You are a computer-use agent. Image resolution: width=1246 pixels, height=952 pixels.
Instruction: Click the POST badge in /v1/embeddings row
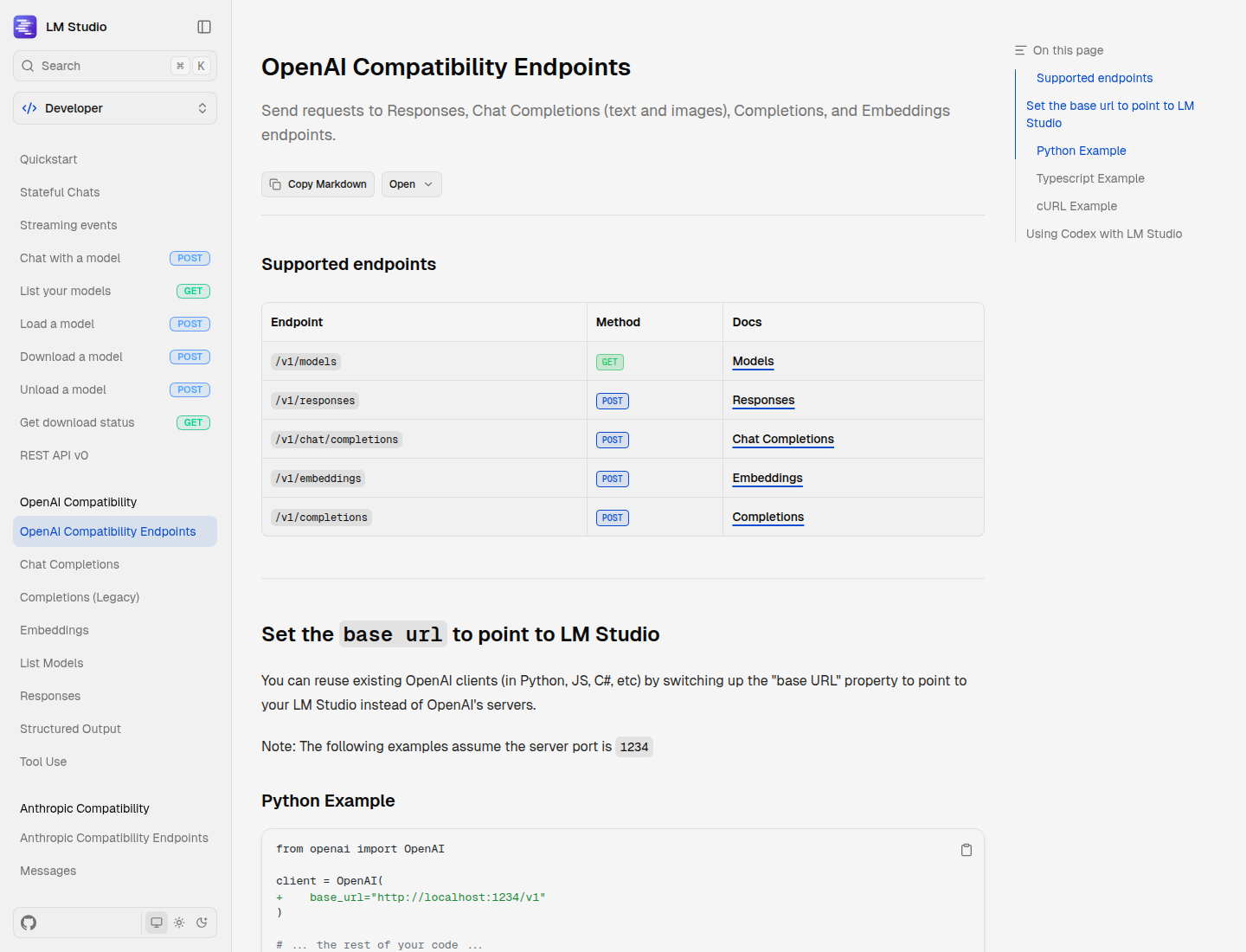pyautogui.click(x=613, y=479)
